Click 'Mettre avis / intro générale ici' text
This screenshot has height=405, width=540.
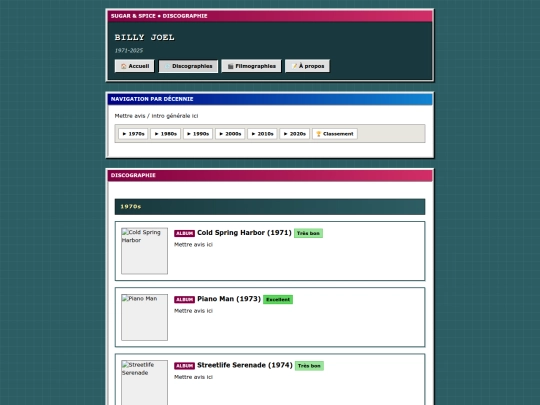156,116
